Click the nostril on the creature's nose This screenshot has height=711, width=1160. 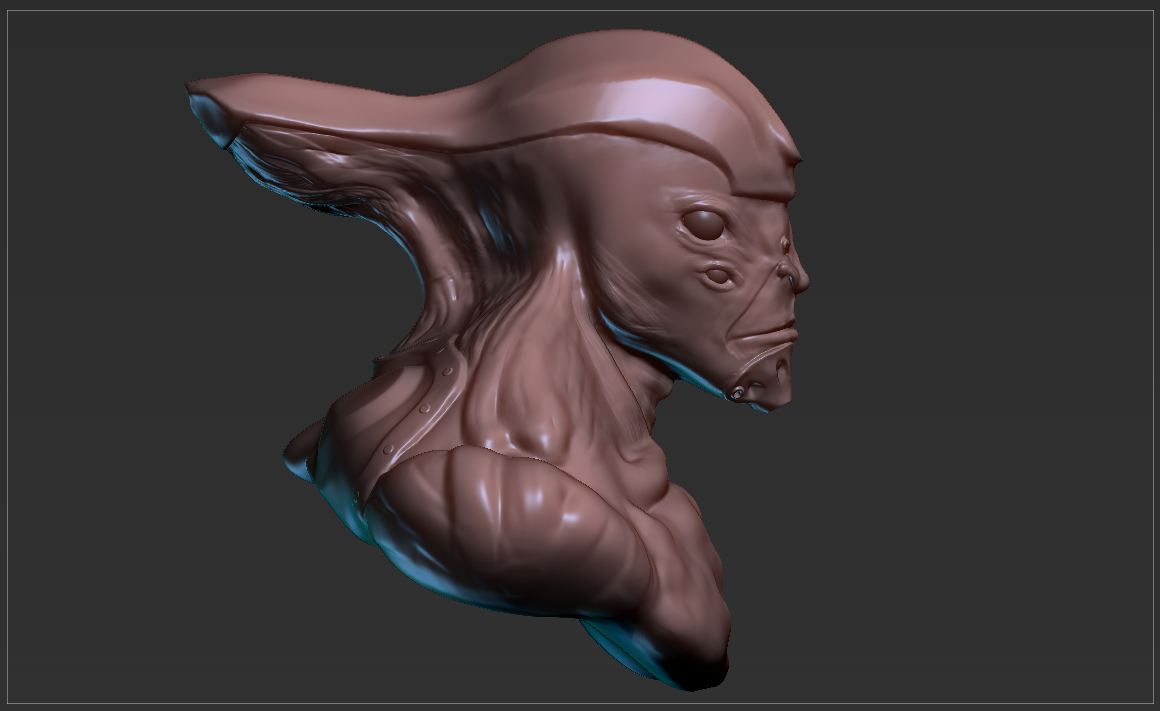click(789, 277)
